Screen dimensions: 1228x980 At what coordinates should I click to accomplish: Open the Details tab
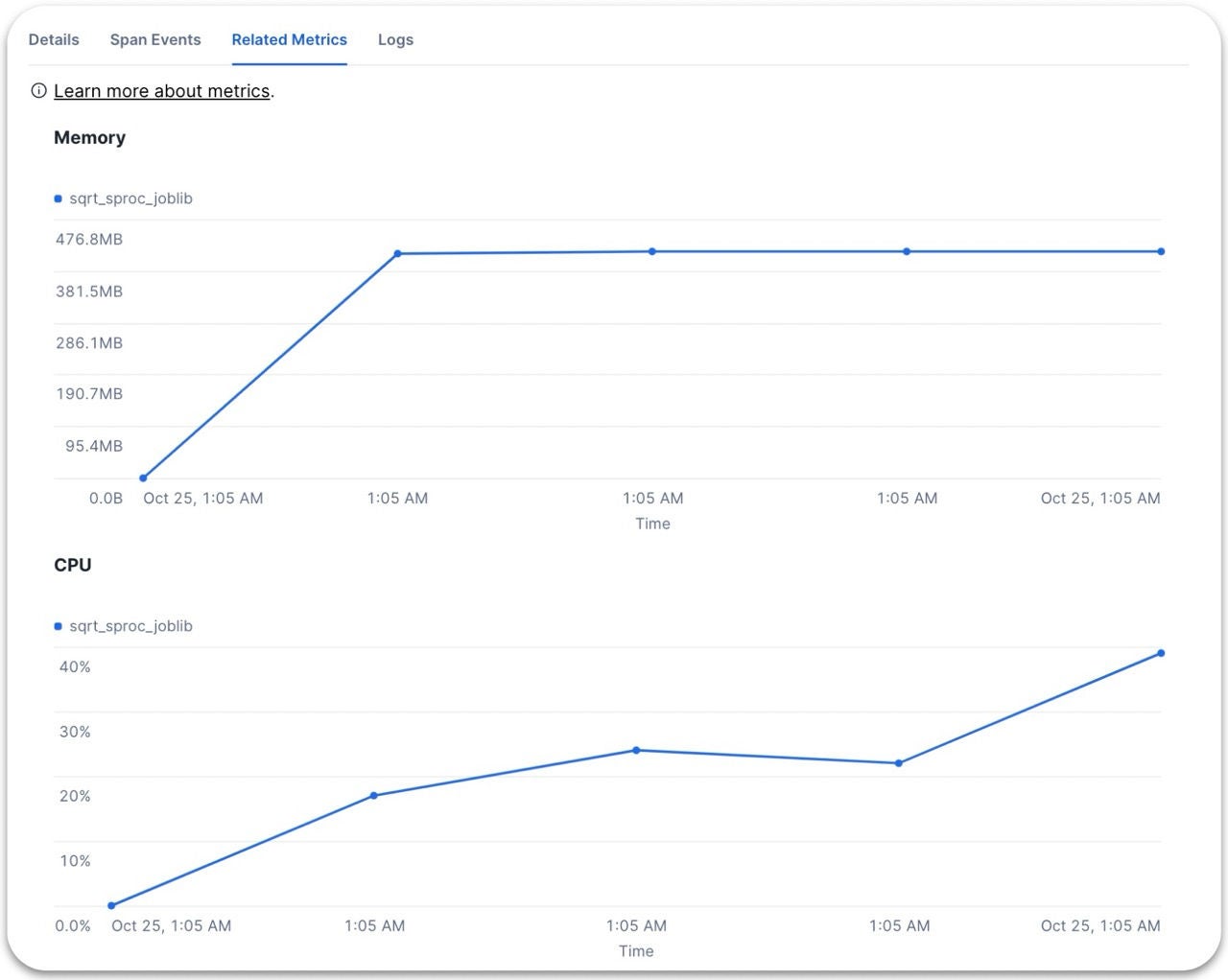54,39
